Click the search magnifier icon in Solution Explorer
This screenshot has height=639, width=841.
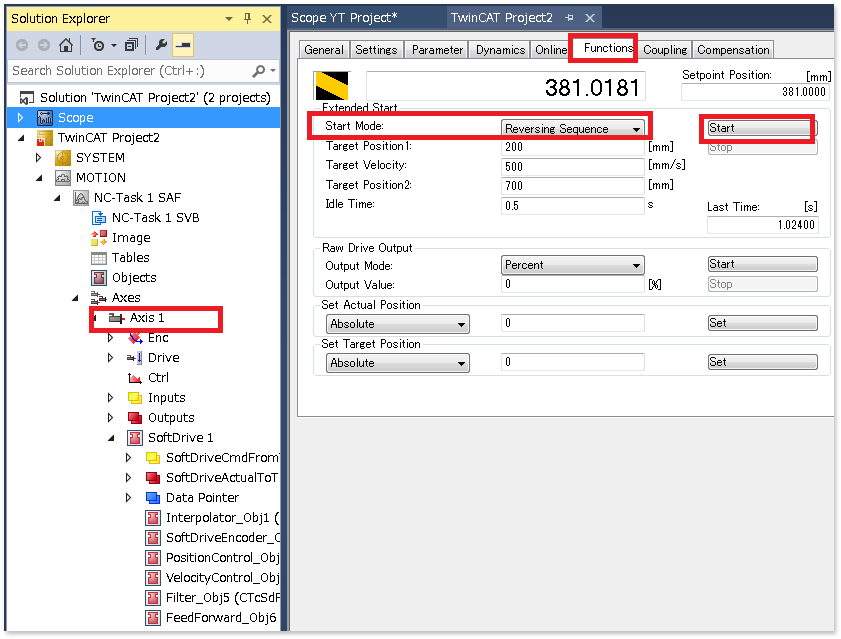coord(259,71)
